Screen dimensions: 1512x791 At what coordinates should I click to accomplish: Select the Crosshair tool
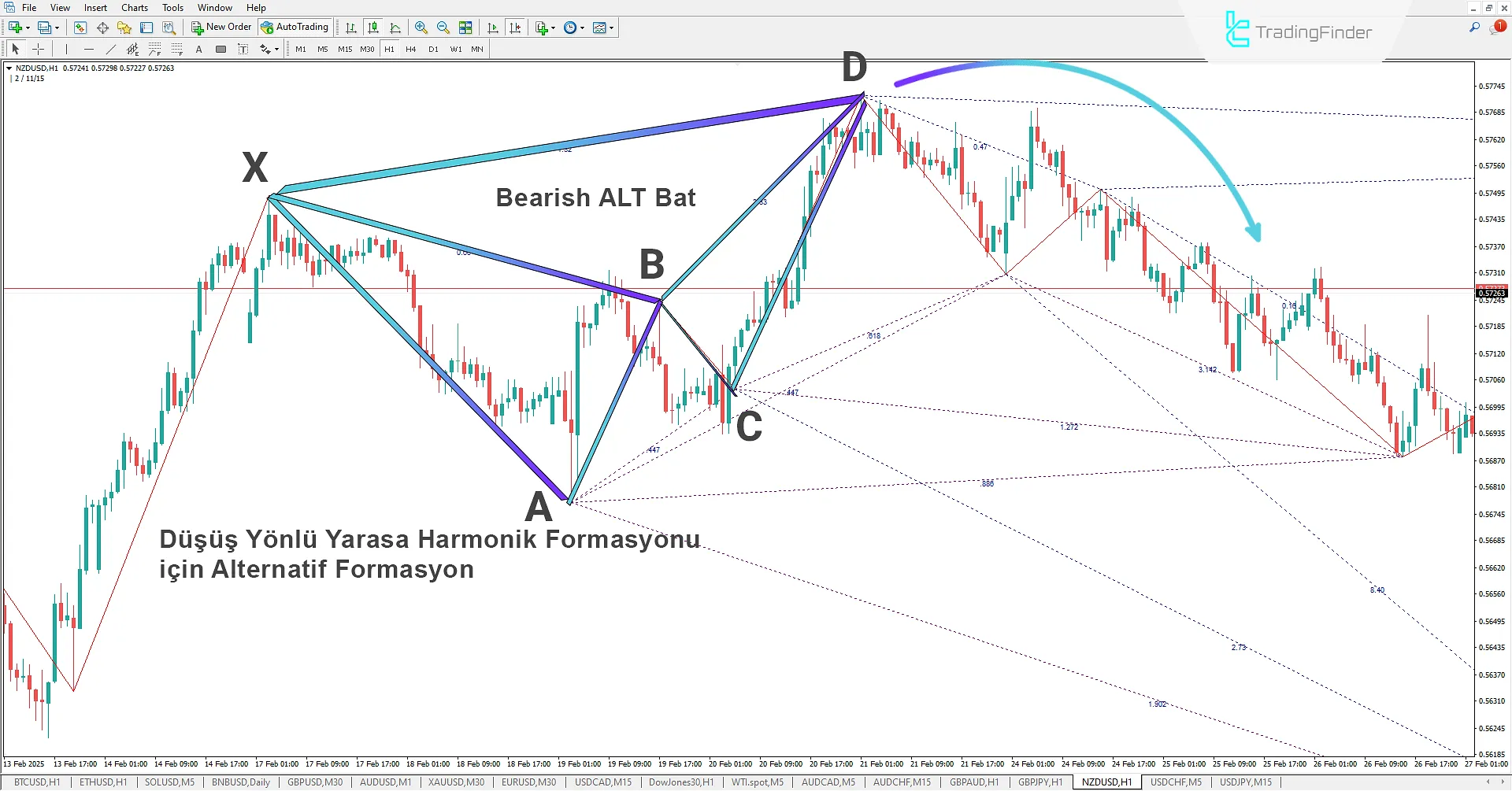pyautogui.click(x=38, y=49)
